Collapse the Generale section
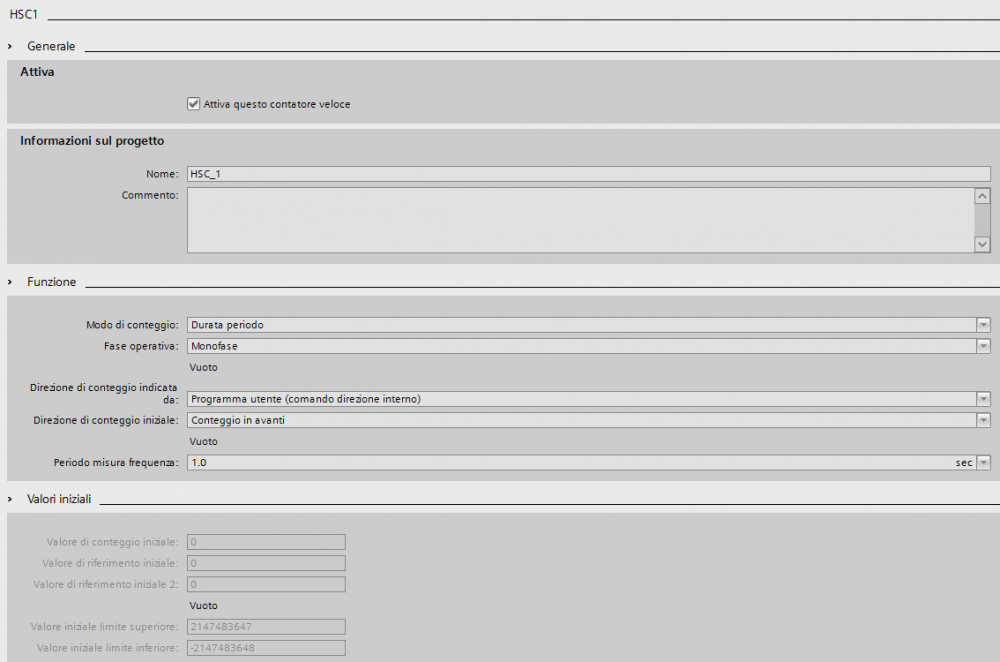 (11, 46)
